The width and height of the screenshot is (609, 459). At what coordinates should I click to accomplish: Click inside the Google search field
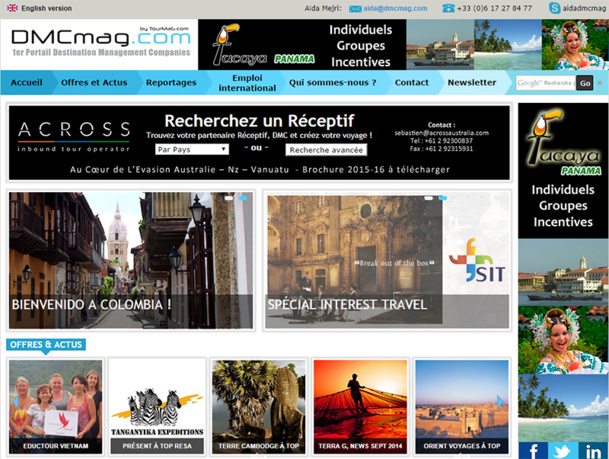[x=544, y=83]
